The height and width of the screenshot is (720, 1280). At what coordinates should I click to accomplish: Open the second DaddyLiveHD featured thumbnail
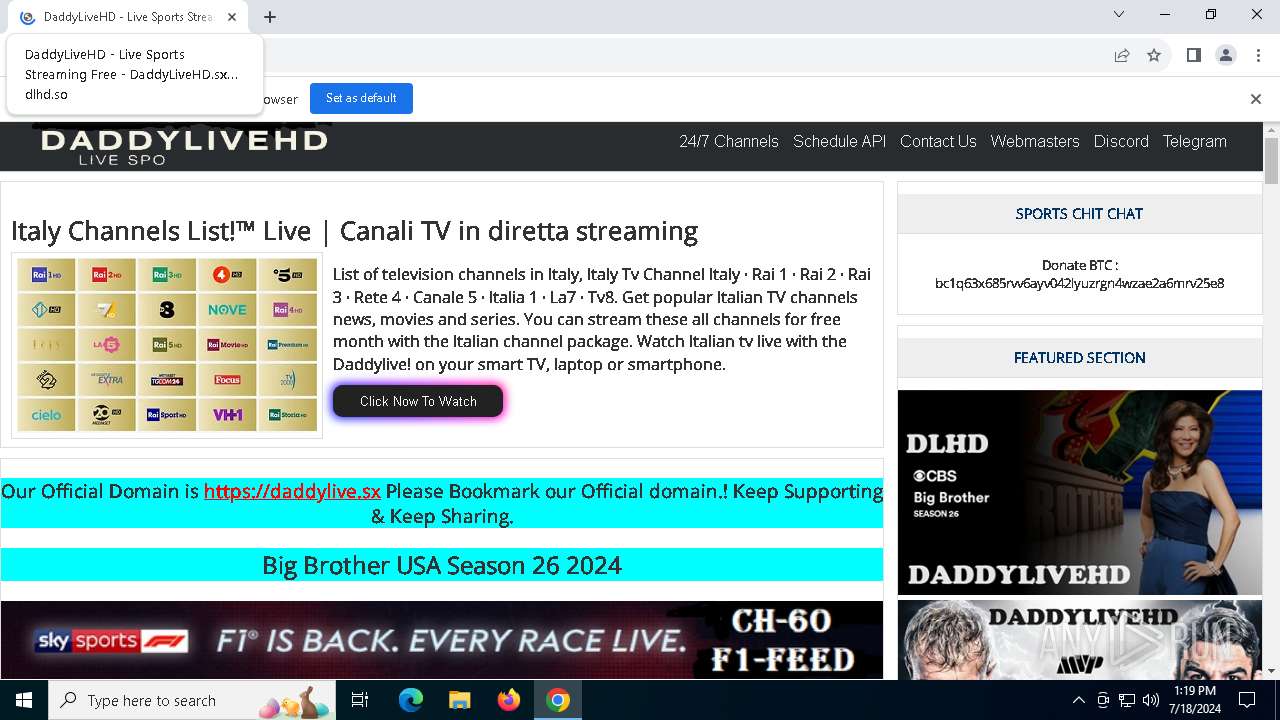coord(1080,640)
